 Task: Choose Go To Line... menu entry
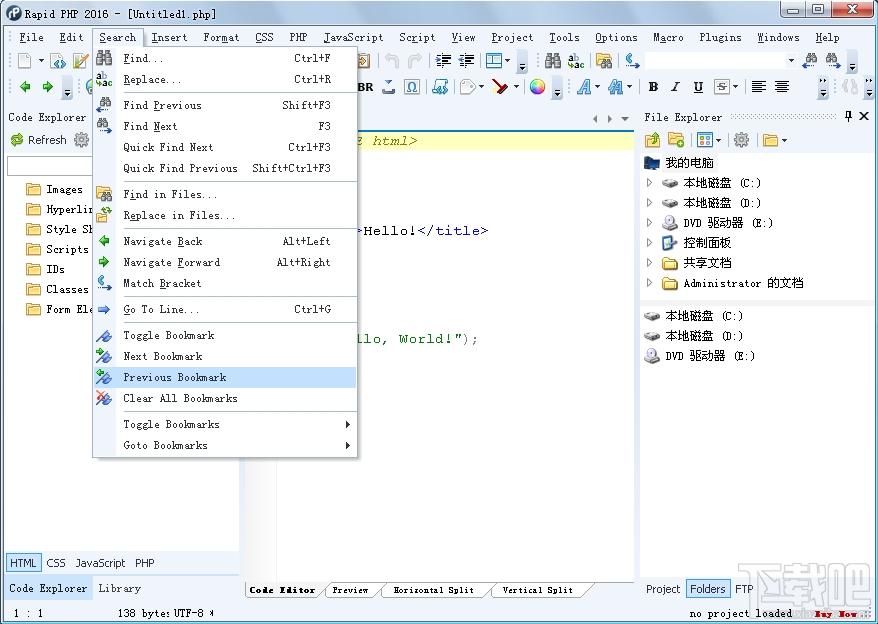click(225, 309)
